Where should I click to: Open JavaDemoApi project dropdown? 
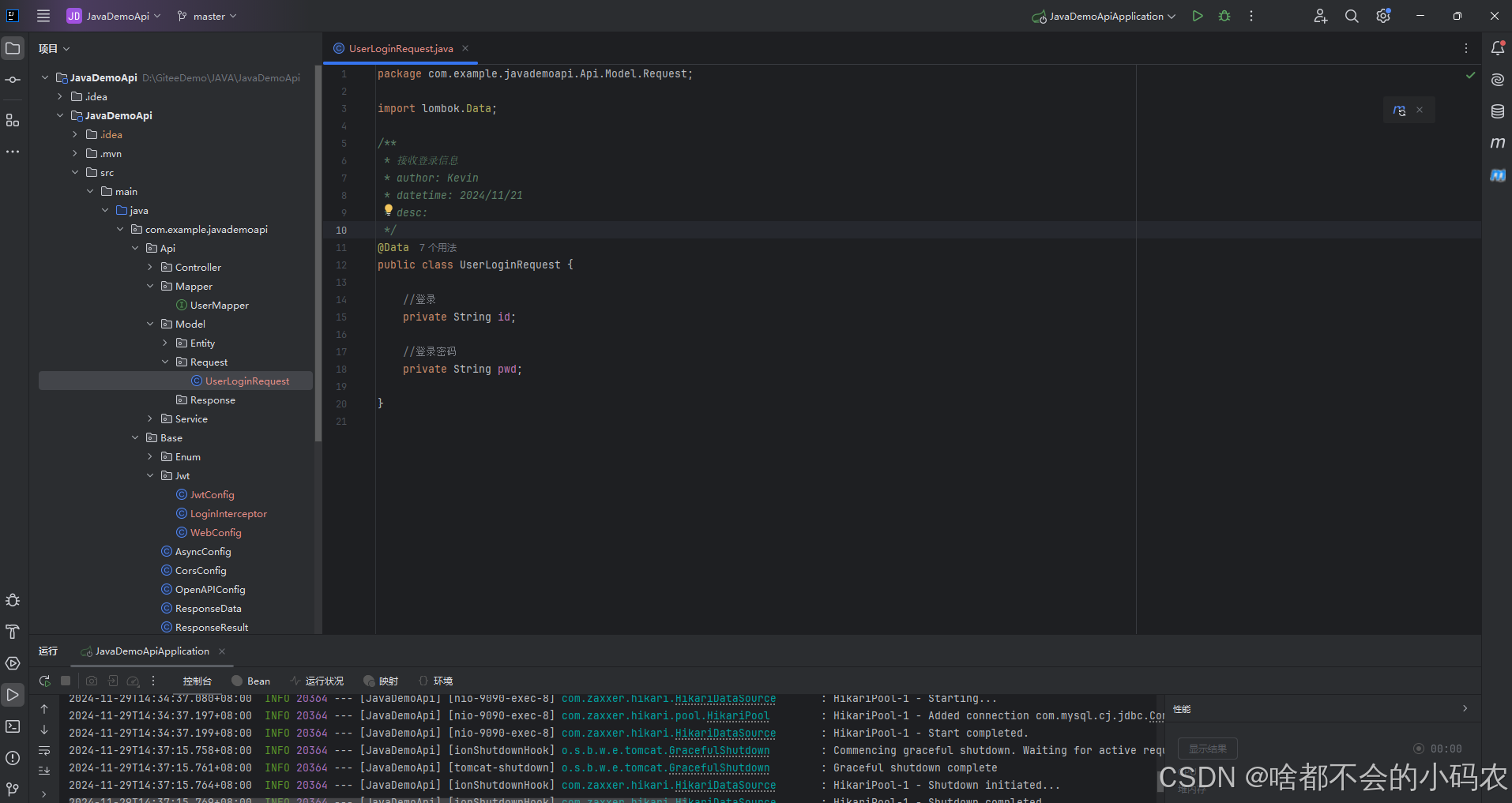(115, 16)
